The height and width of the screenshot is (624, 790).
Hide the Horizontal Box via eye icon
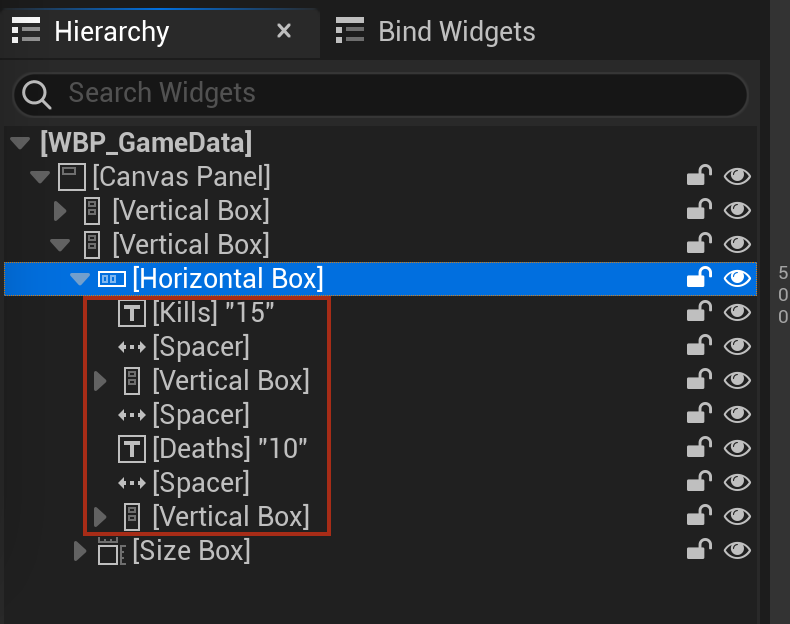(737, 279)
